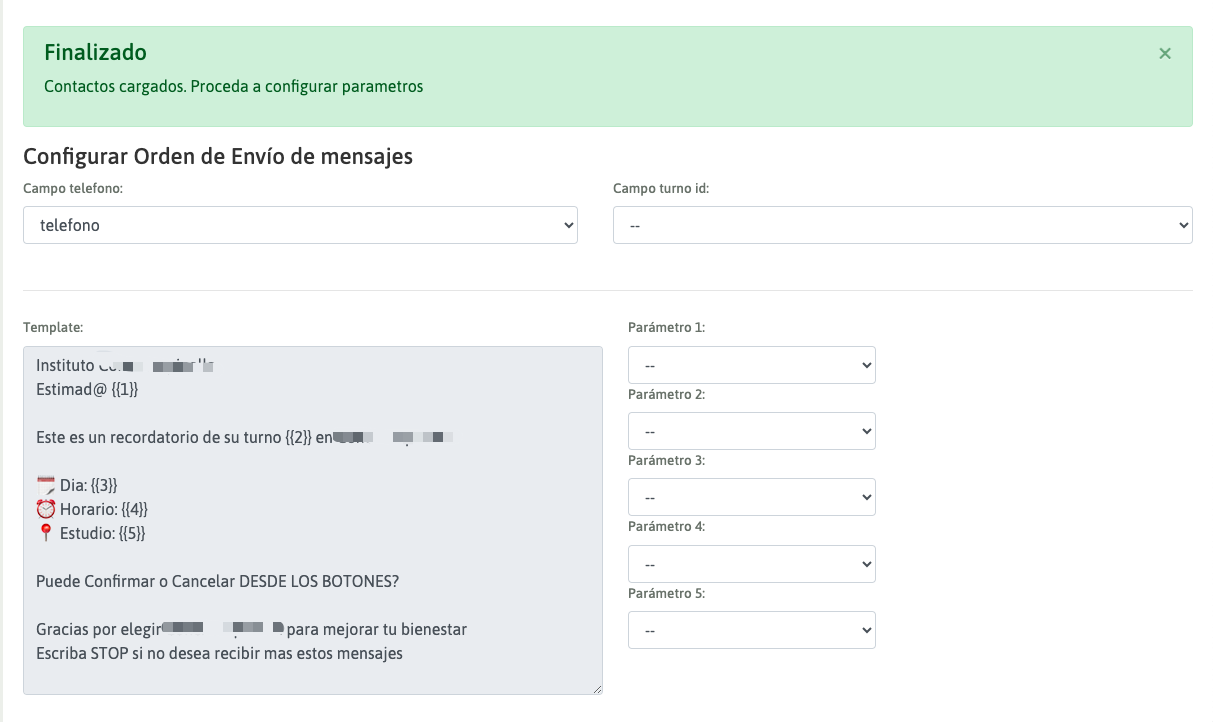The image size is (1213, 722).
Task: Click the red pin emoji beside Estudio
Action: (x=45, y=533)
